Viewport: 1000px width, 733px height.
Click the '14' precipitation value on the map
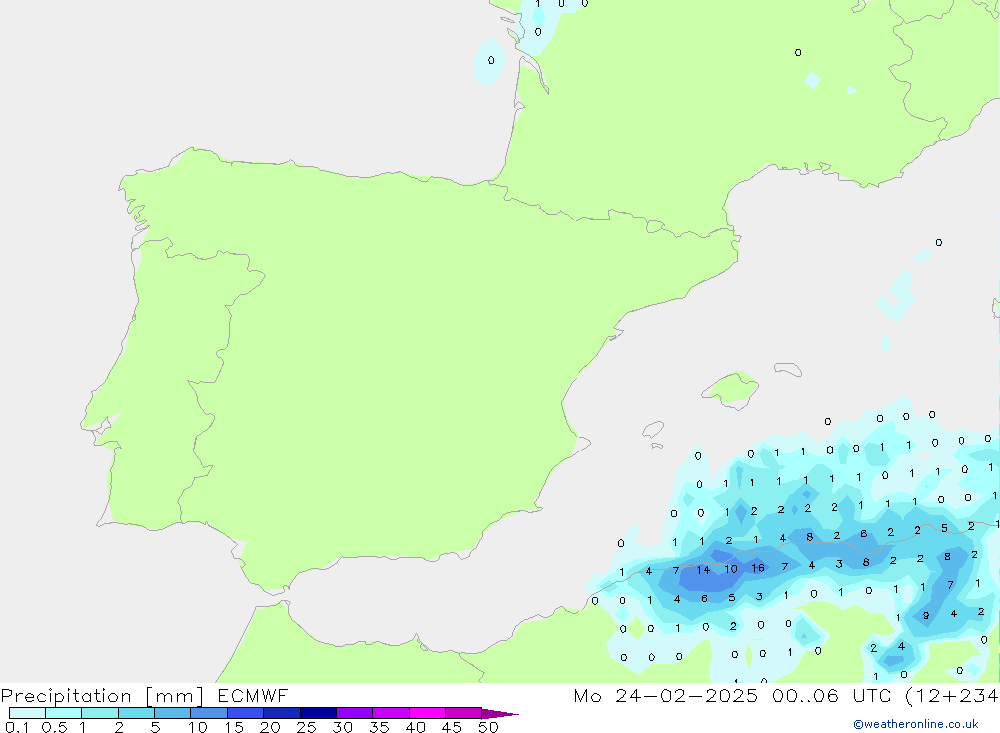pyautogui.click(x=703, y=570)
